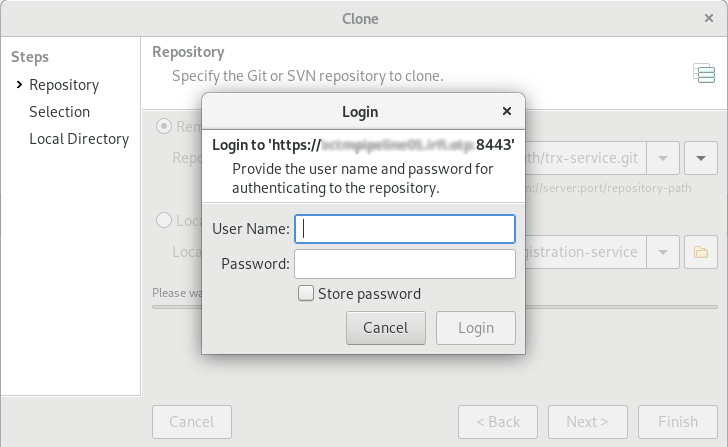Go to the Repository step

click(x=64, y=85)
